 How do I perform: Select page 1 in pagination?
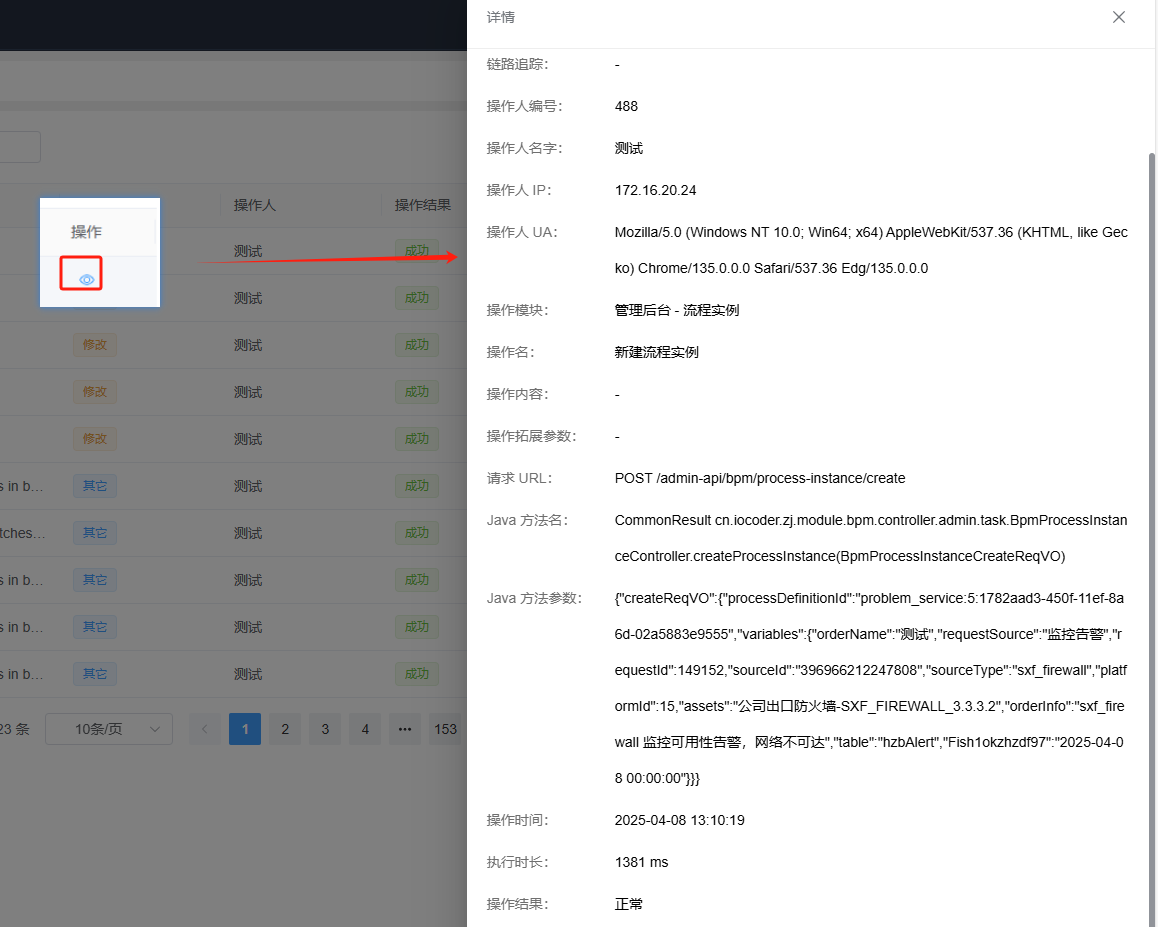click(x=245, y=729)
